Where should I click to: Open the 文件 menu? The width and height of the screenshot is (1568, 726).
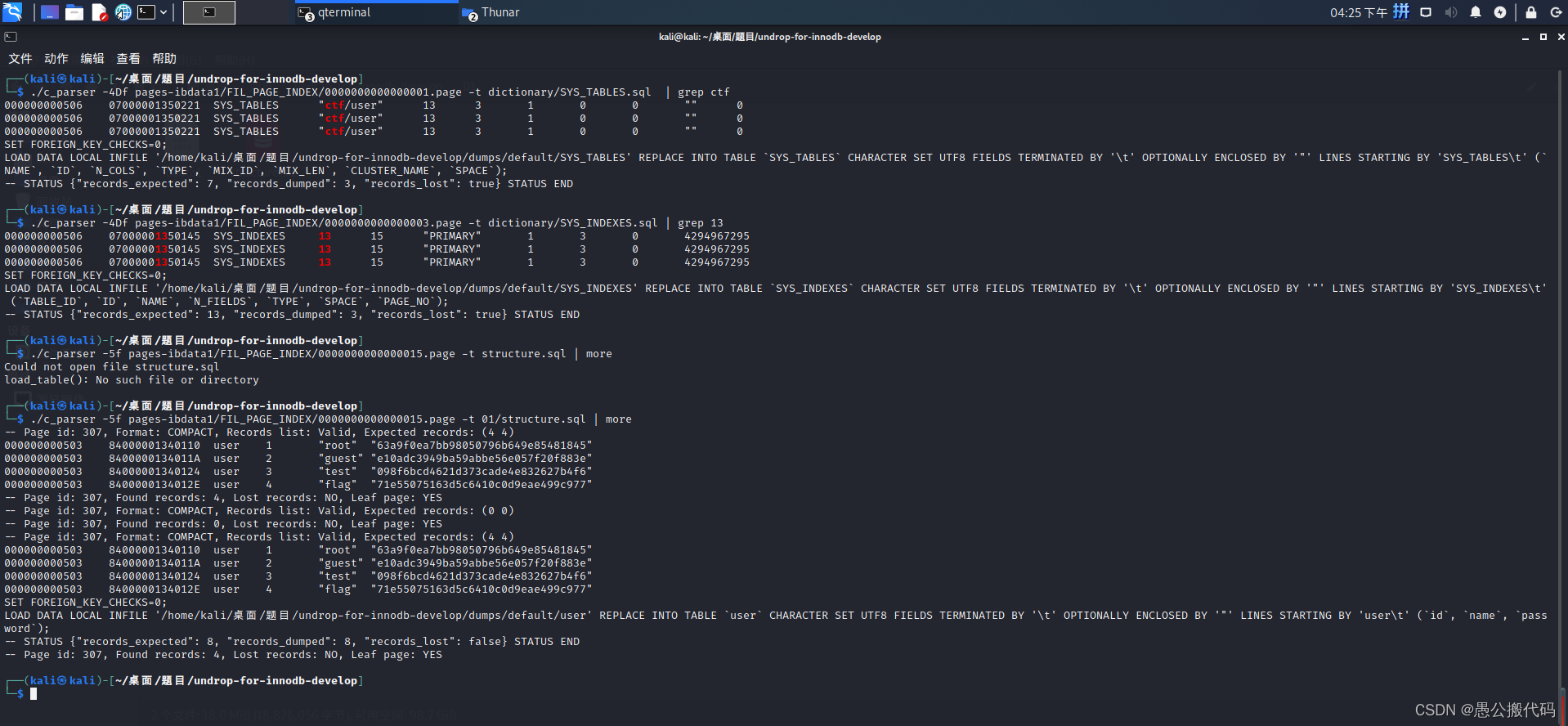(x=20, y=59)
